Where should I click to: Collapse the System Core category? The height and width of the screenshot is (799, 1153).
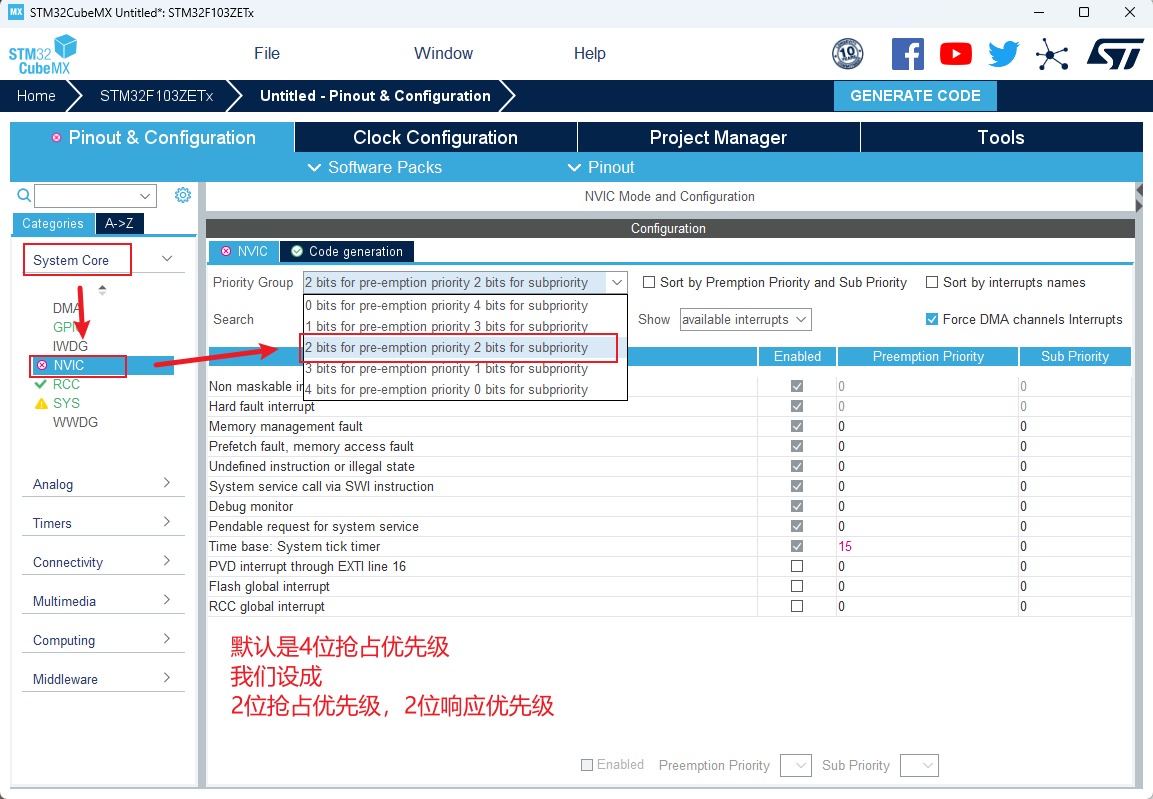point(167,258)
